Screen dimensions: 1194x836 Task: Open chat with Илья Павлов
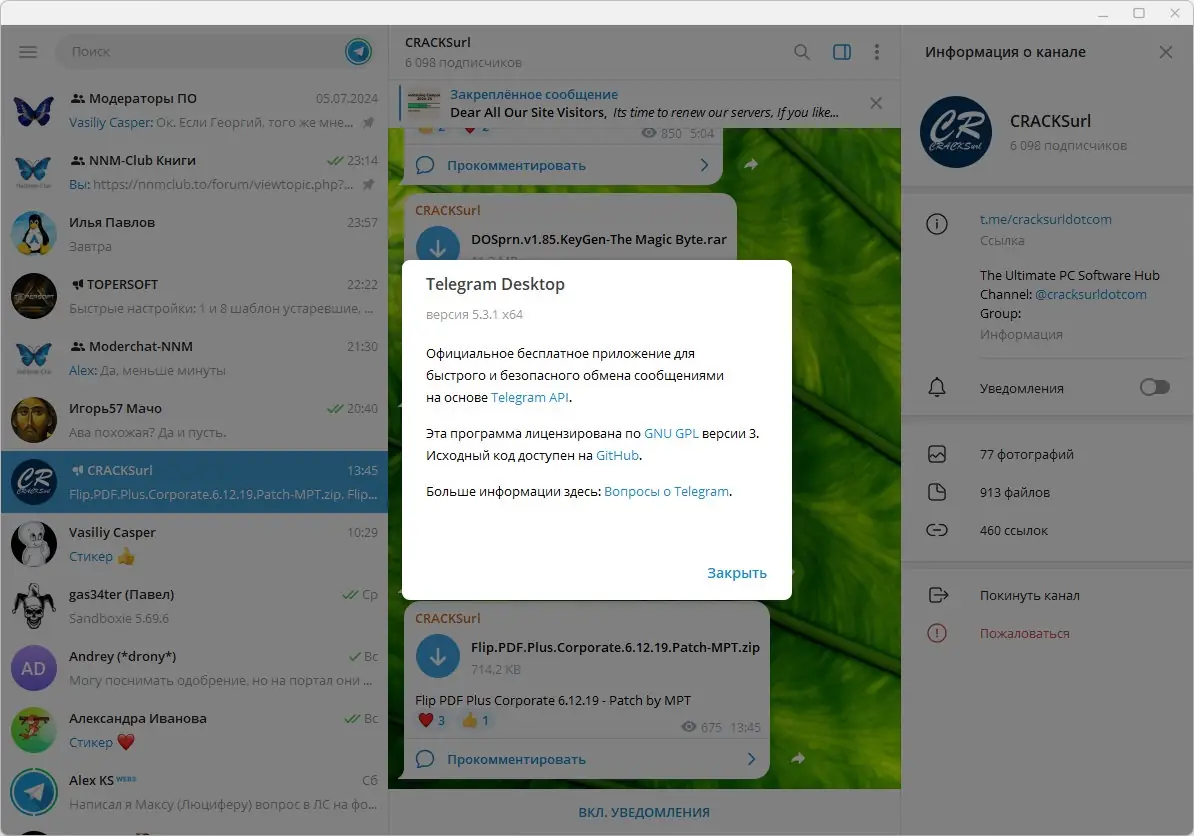click(194, 235)
